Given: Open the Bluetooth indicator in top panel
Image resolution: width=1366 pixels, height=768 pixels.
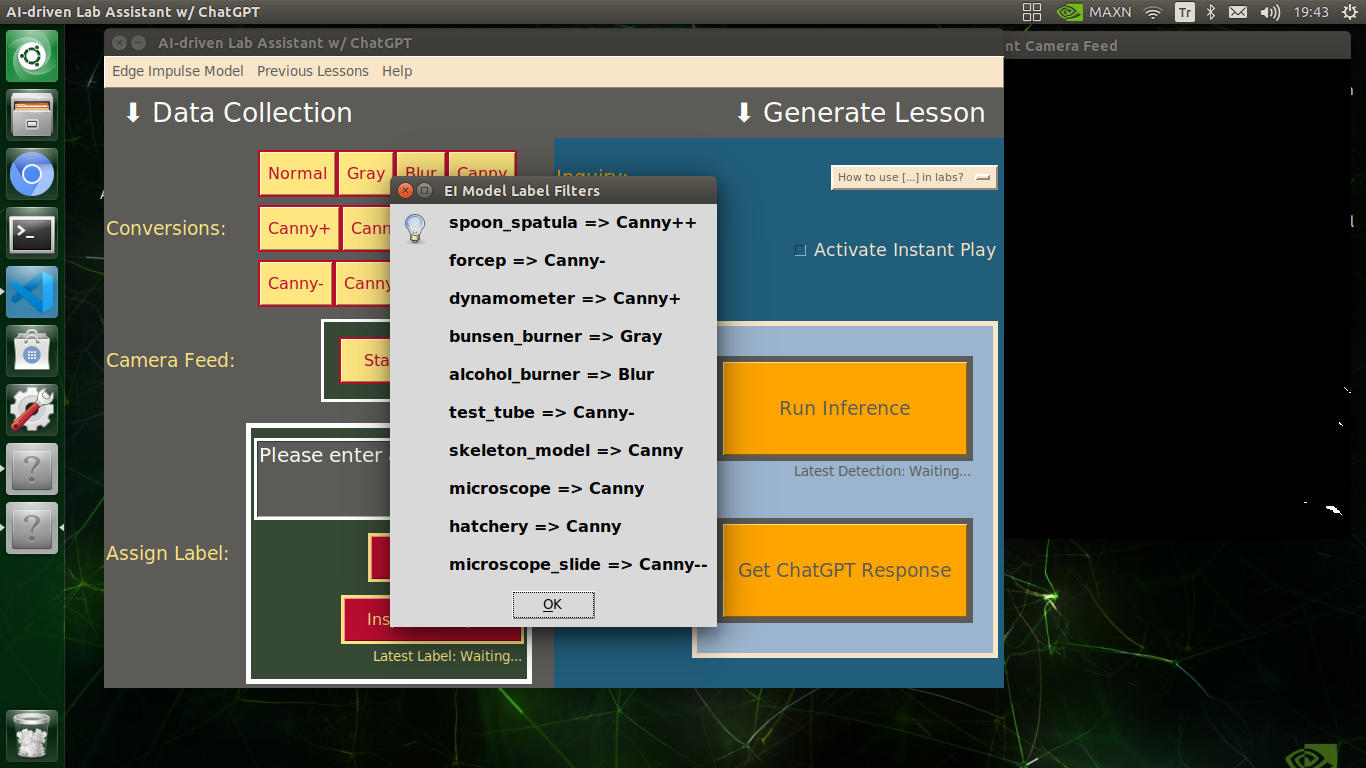Looking at the screenshot, I should point(1210,12).
